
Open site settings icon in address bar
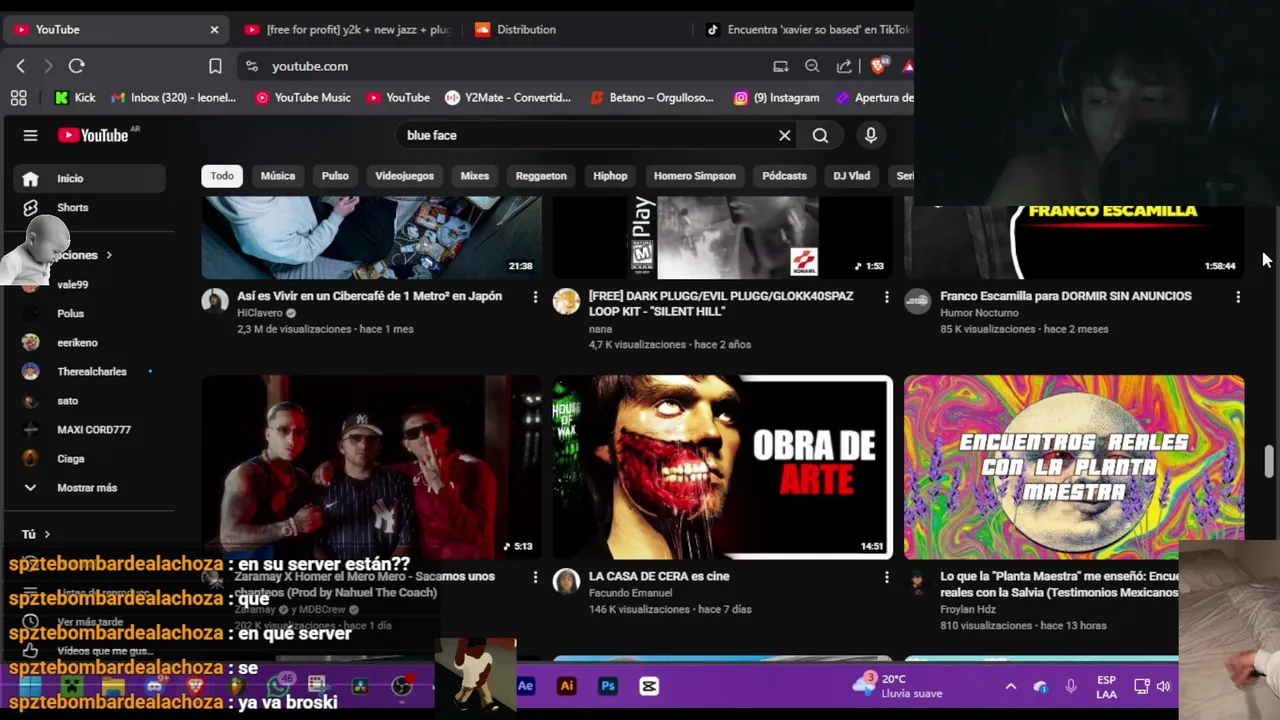(251, 66)
